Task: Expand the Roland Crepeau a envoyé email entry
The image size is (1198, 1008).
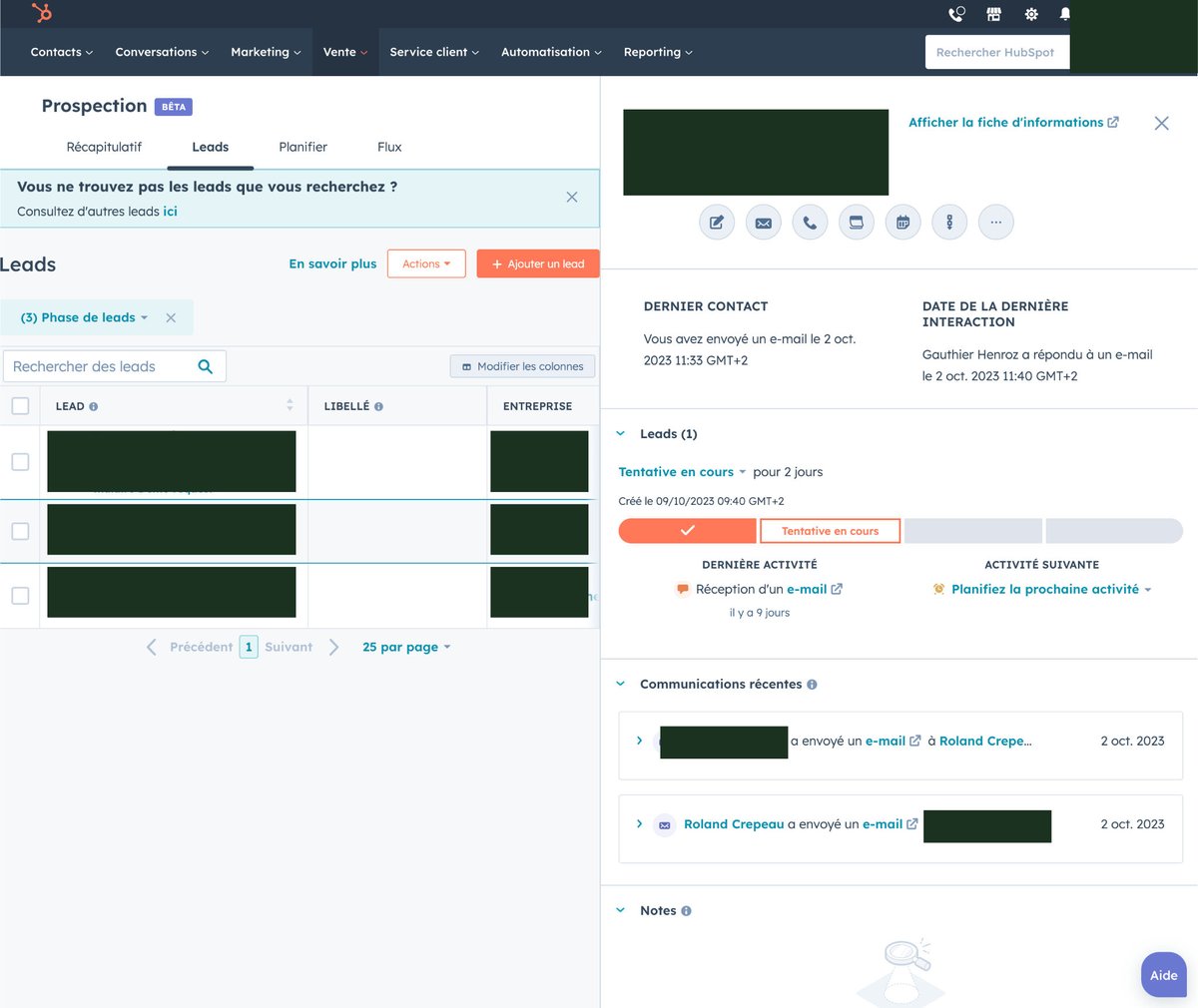Action: (639, 824)
